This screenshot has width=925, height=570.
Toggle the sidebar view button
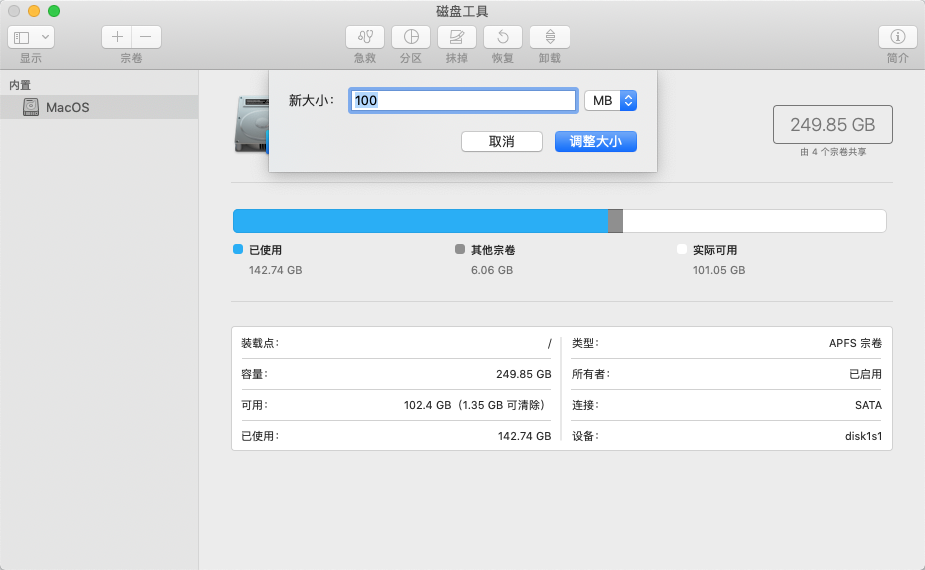(22, 37)
